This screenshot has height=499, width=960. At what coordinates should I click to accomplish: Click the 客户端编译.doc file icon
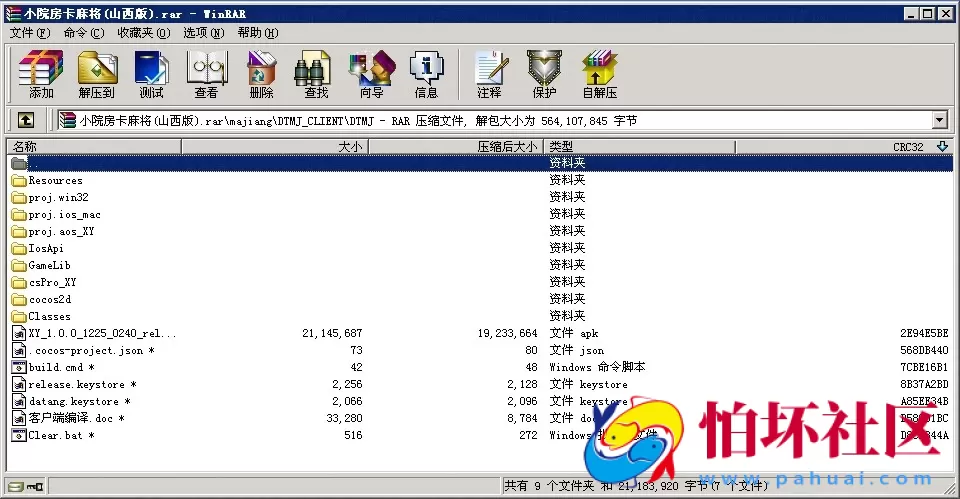pyautogui.click(x=19, y=418)
